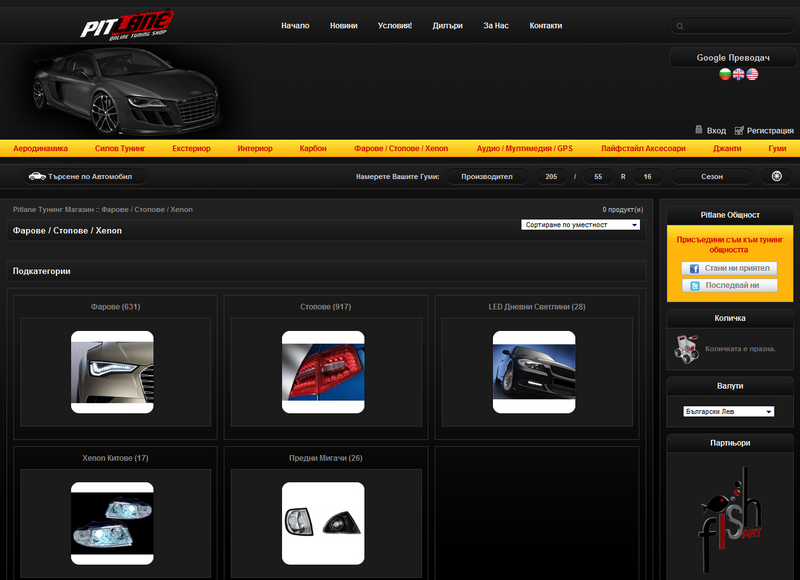Click the 0 продукт(и) count text
The width and height of the screenshot is (800, 580).
coord(622,210)
